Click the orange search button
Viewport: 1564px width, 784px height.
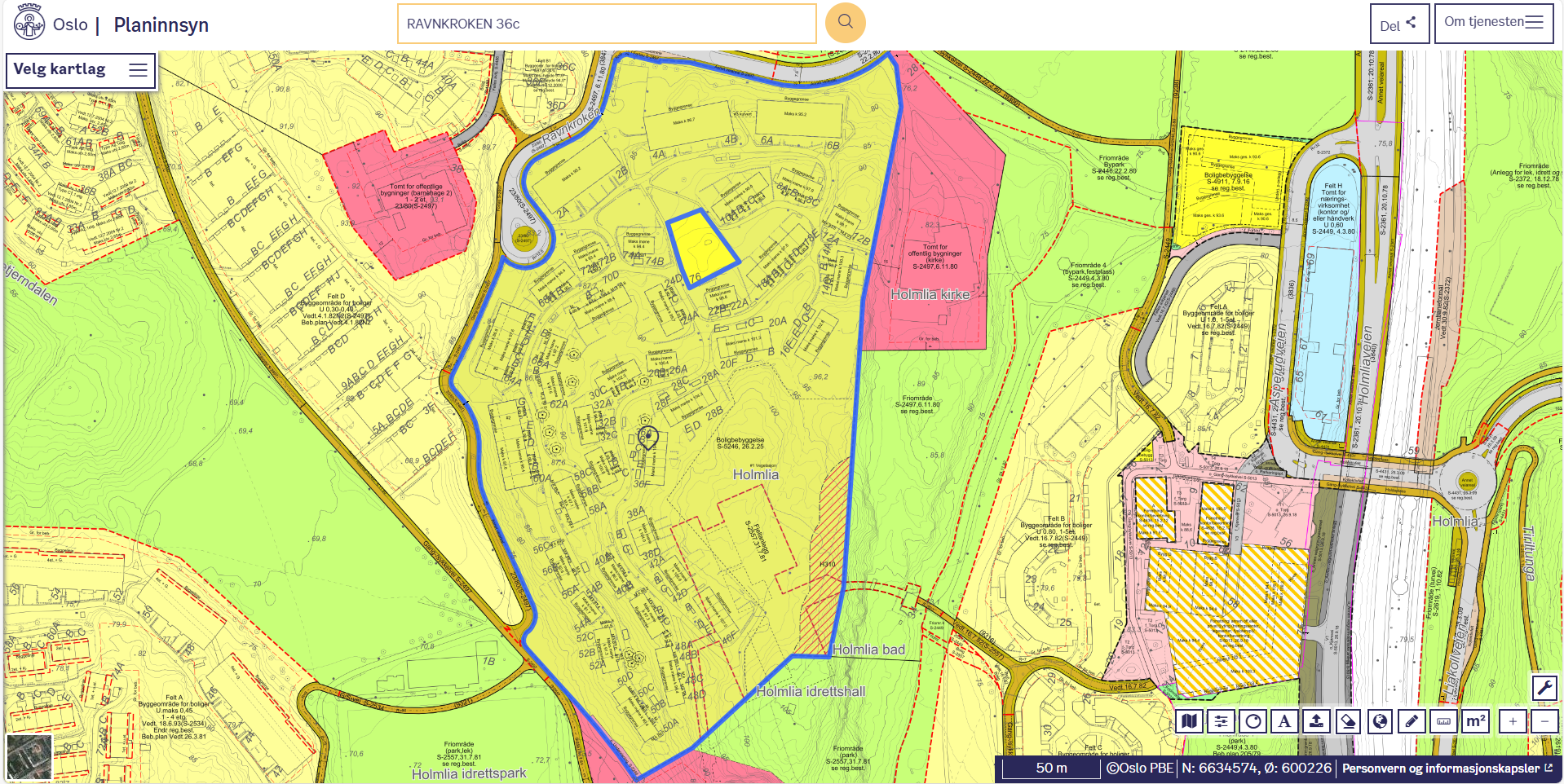pos(845,23)
